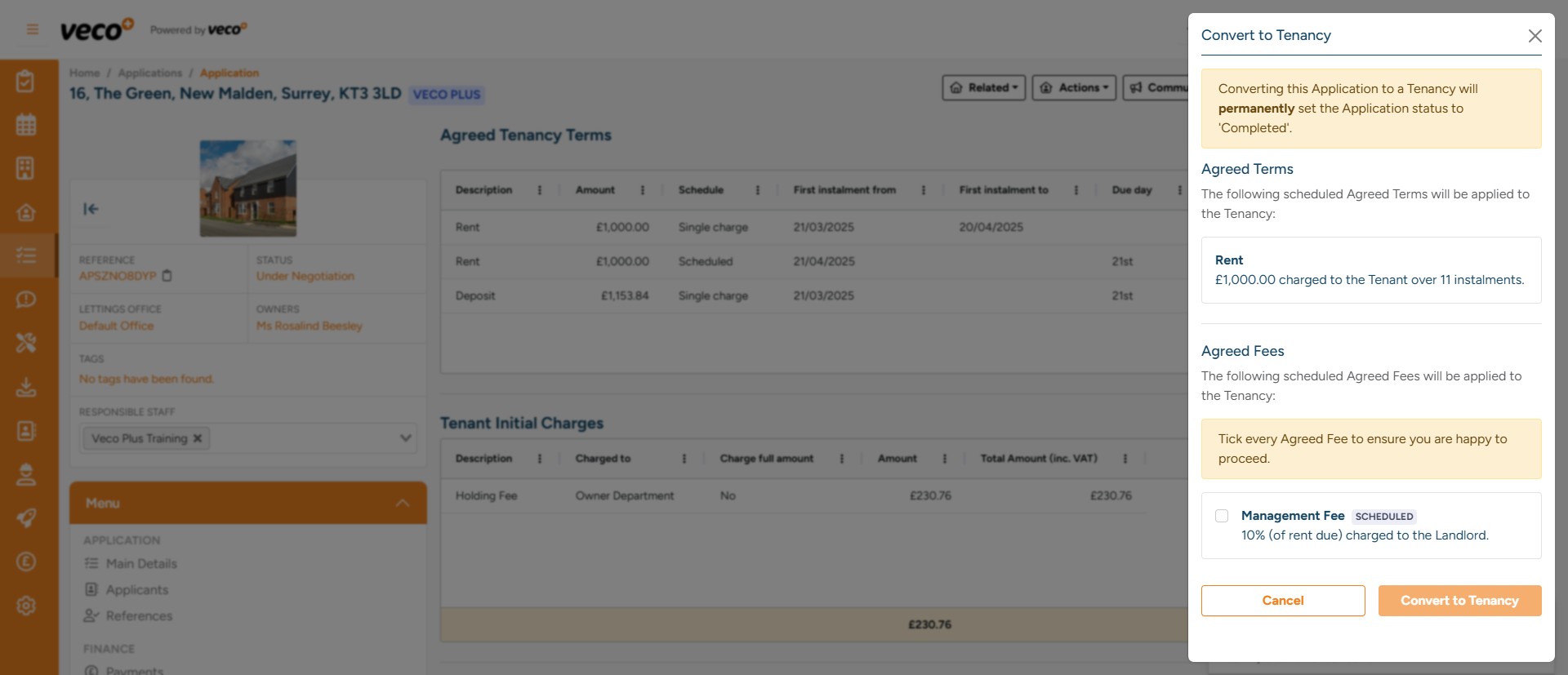Screen dimensions: 1568x675
Task: Click the collapse panel arrow icon
Action: point(91,209)
